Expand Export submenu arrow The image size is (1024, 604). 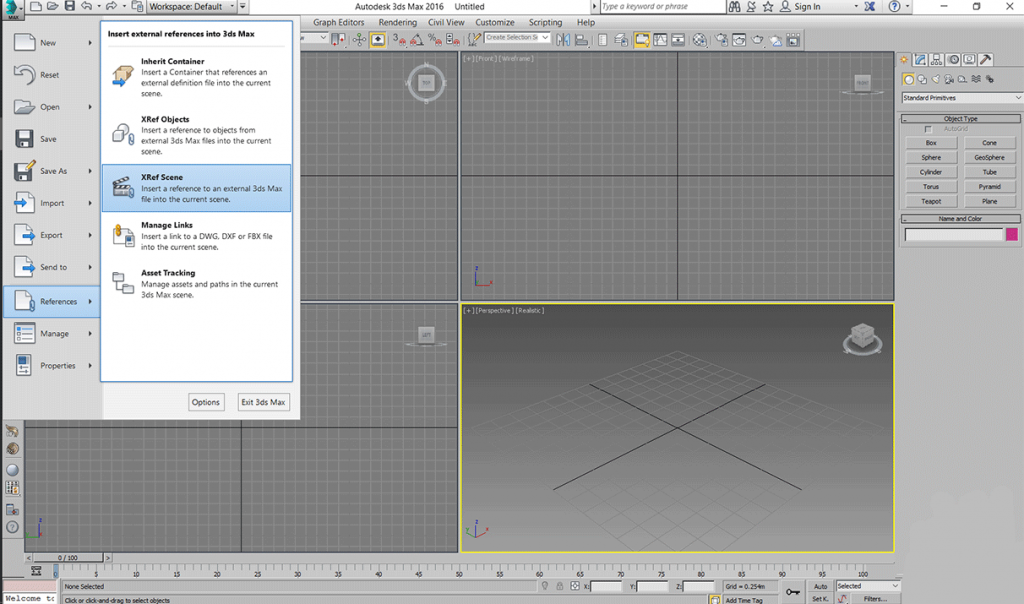[90, 235]
